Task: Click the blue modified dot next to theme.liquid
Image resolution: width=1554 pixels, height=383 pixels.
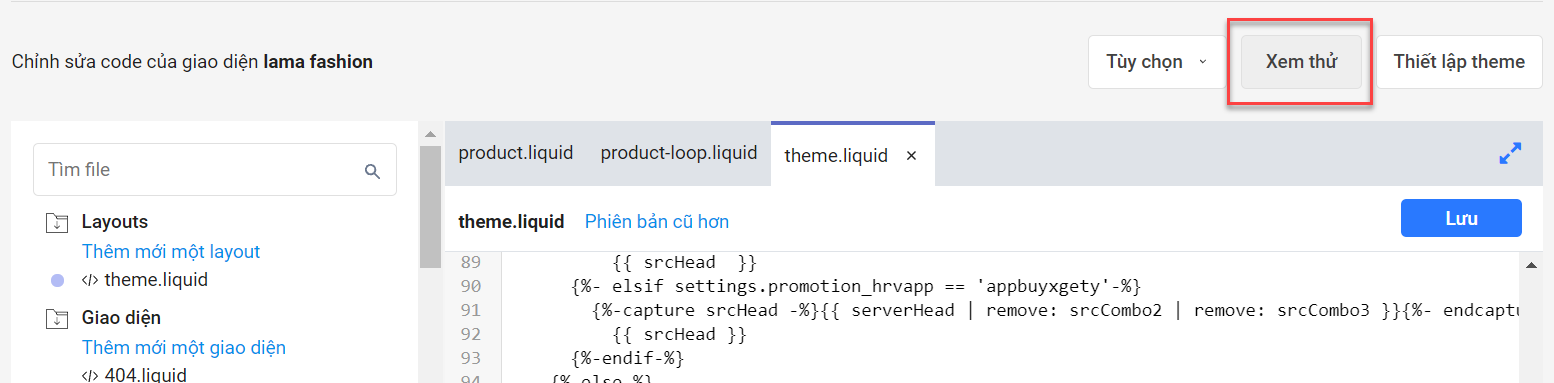Action: [x=57, y=281]
